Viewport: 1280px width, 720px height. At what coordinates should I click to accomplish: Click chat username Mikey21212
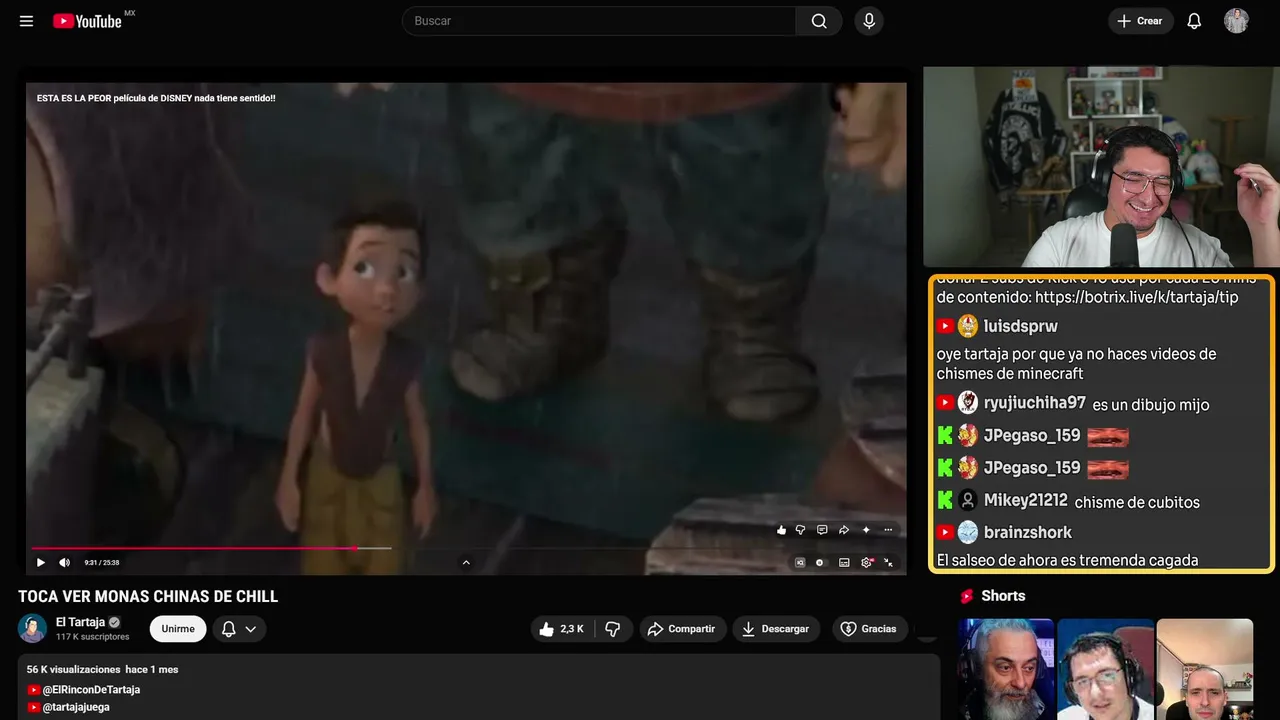(1025, 500)
